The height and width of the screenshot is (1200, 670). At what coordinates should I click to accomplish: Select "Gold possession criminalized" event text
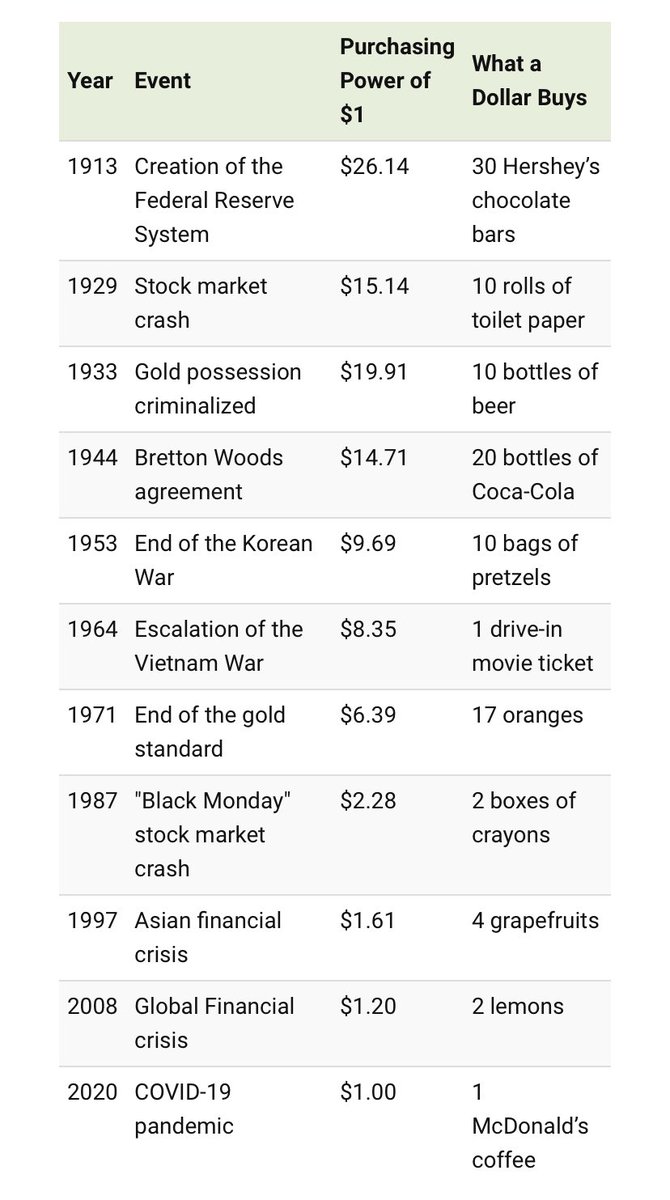click(x=217, y=388)
